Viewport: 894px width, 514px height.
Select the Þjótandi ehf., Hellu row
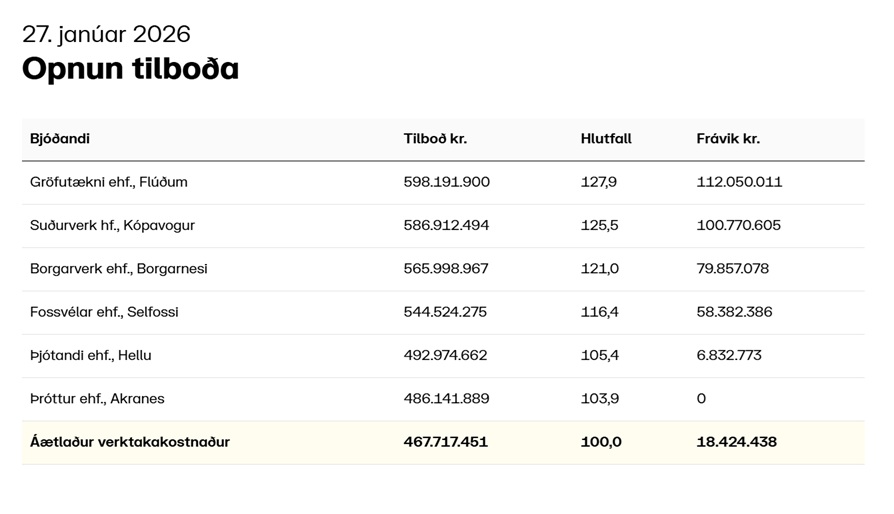coord(91,355)
